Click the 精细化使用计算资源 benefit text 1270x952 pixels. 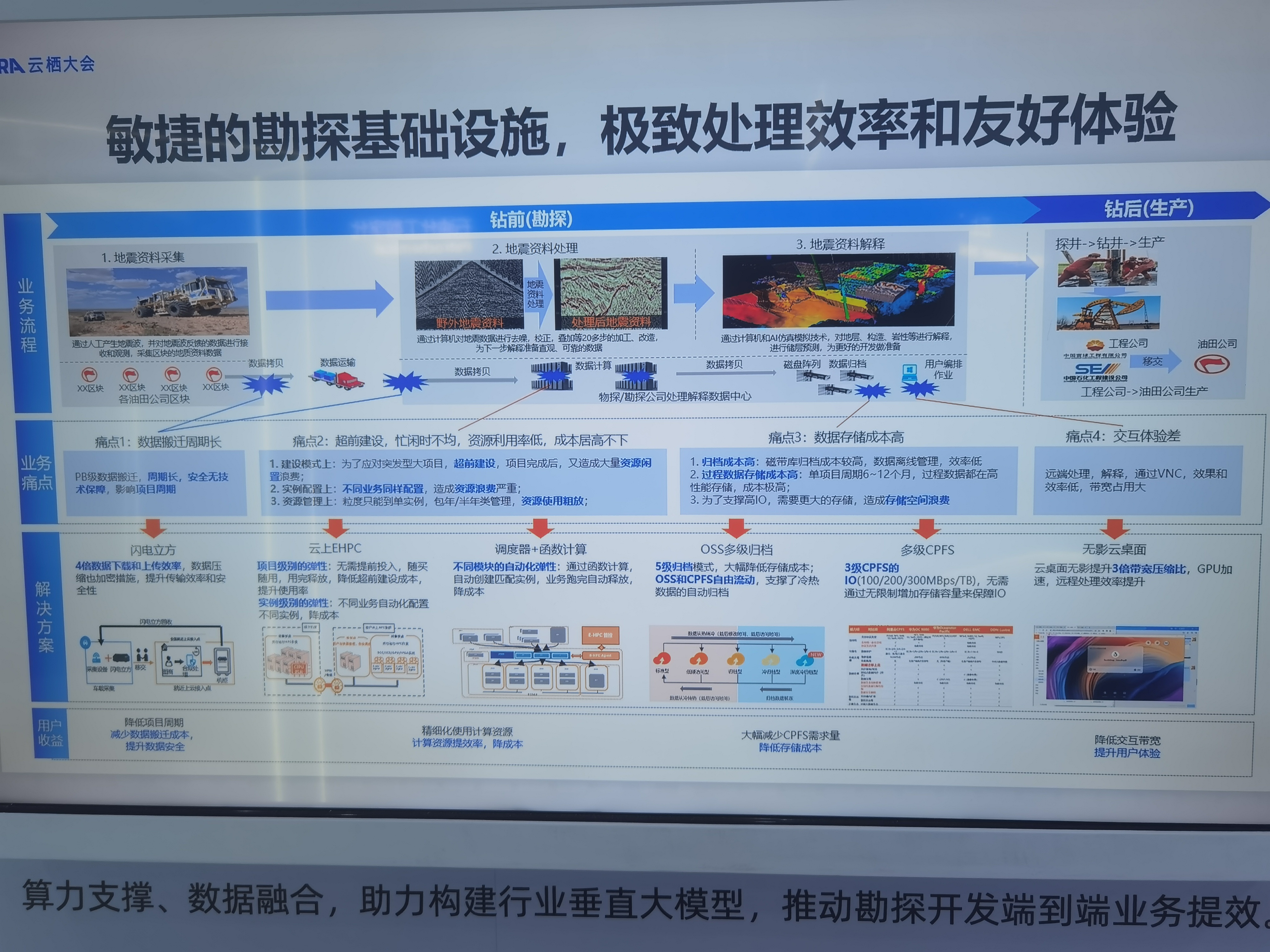467,731
